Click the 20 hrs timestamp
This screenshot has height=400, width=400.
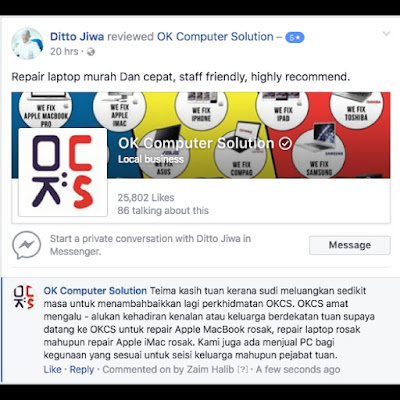pyautogui.click(x=64, y=51)
